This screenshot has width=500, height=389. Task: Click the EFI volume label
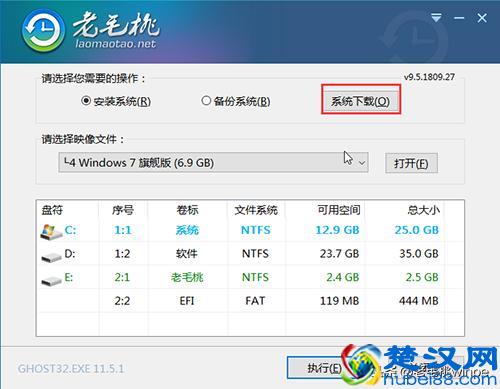point(187,301)
